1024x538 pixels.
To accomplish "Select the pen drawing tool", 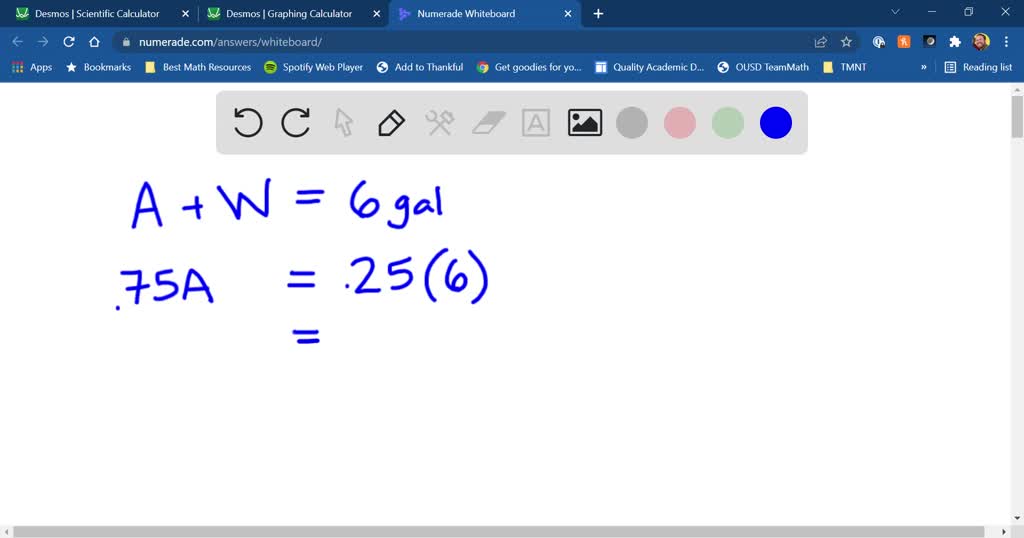I will [391, 123].
